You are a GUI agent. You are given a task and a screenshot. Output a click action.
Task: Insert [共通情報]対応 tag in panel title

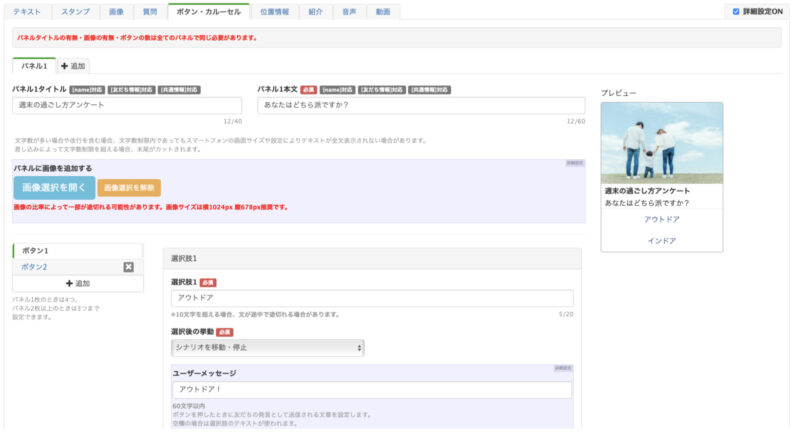pyautogui.click(x=179, y=89)
